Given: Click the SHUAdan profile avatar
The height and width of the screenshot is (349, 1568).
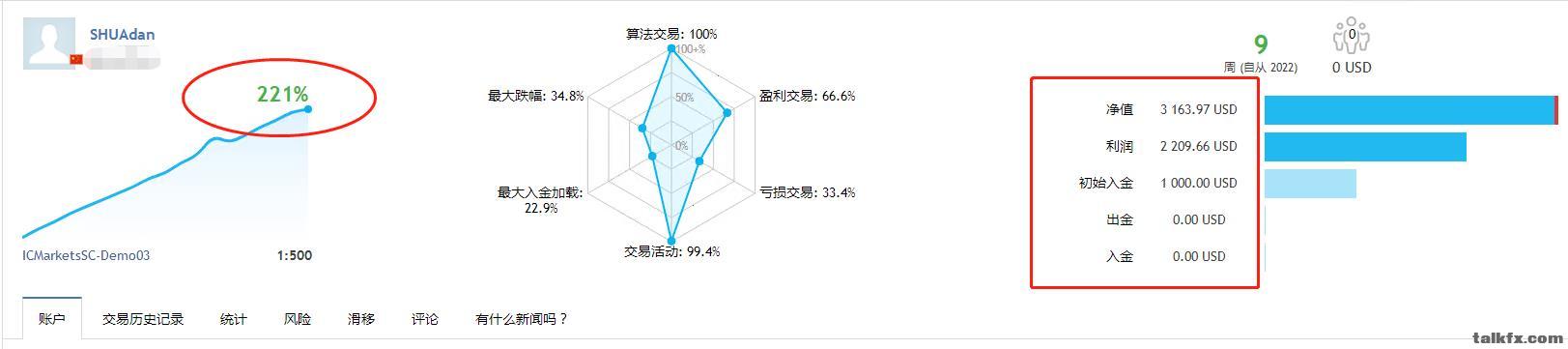Looking at the screenshot, I should point(50,43).
